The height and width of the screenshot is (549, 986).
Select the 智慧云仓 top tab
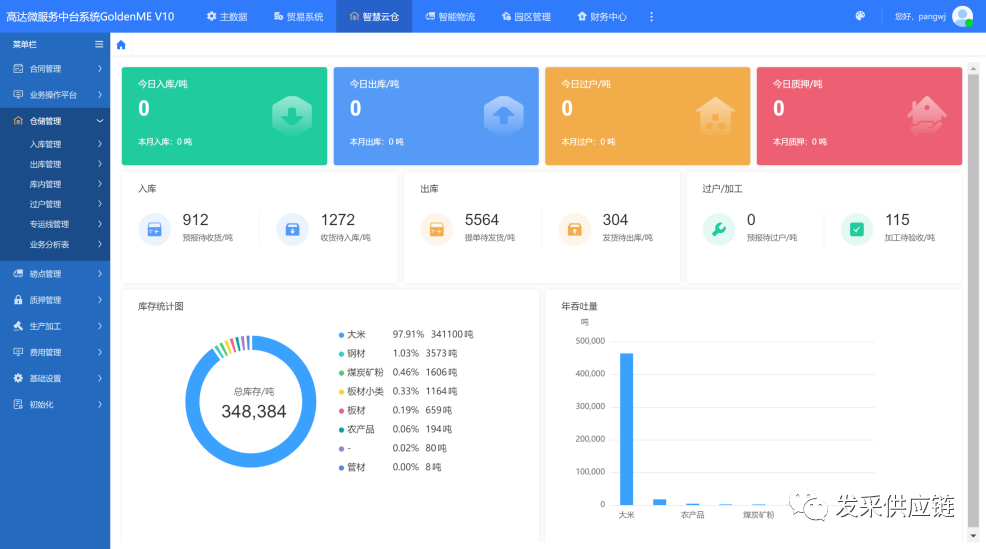tap(374, 16)
